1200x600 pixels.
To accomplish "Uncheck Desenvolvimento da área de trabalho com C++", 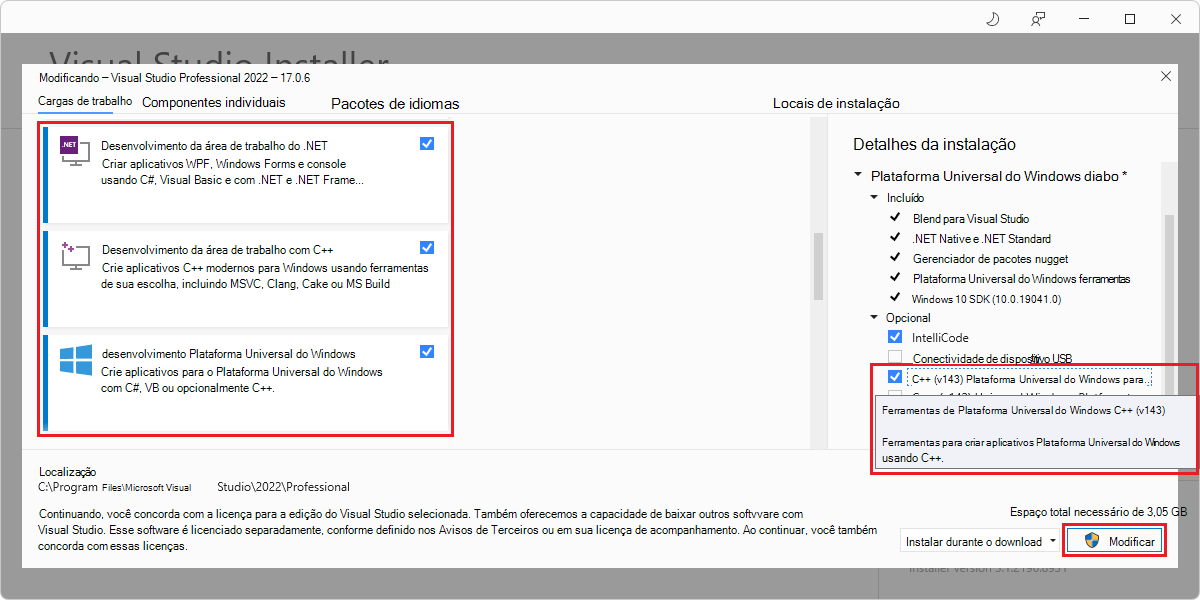I will pos(427,248).
